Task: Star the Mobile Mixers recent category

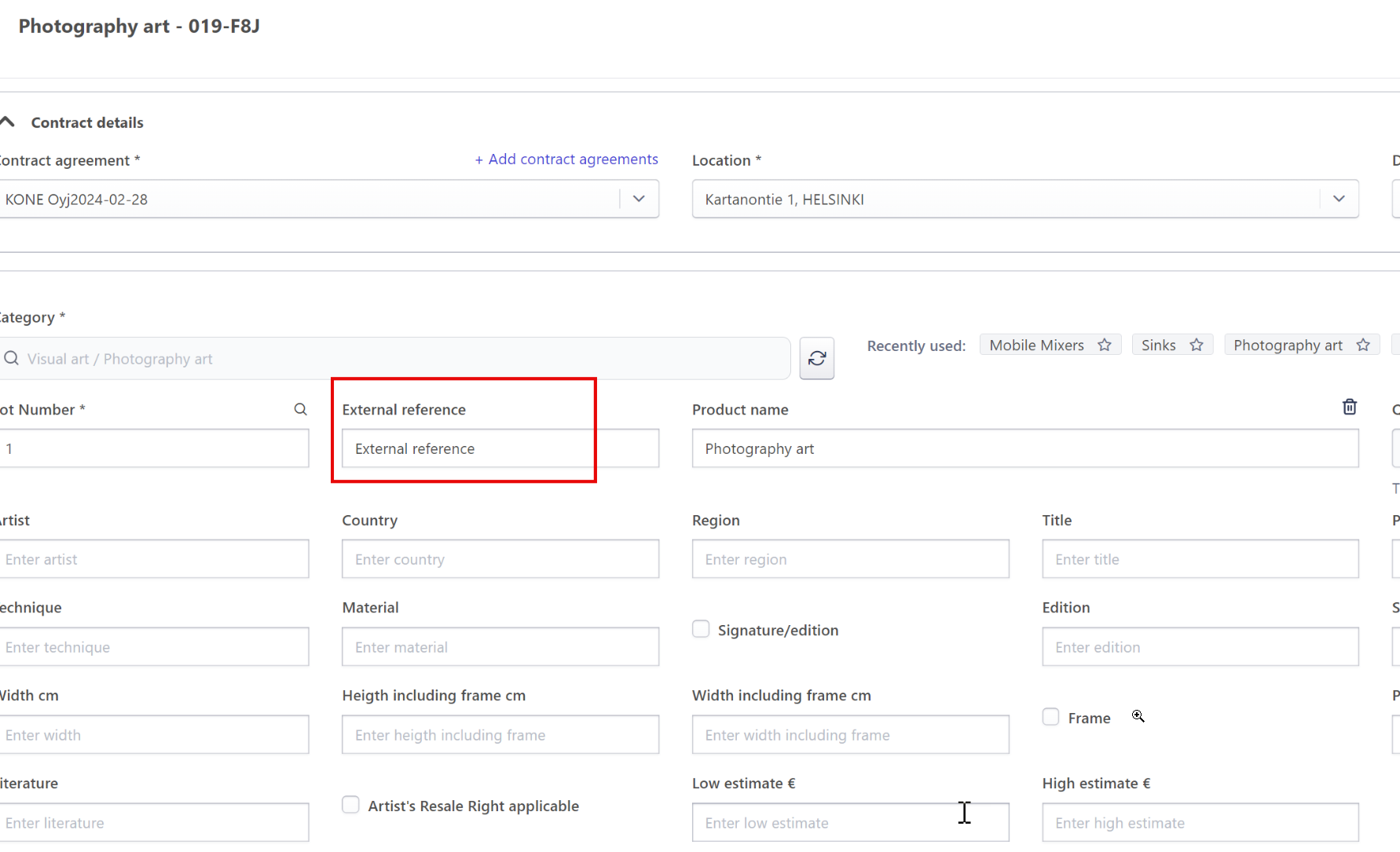Action: point(1105,345)
